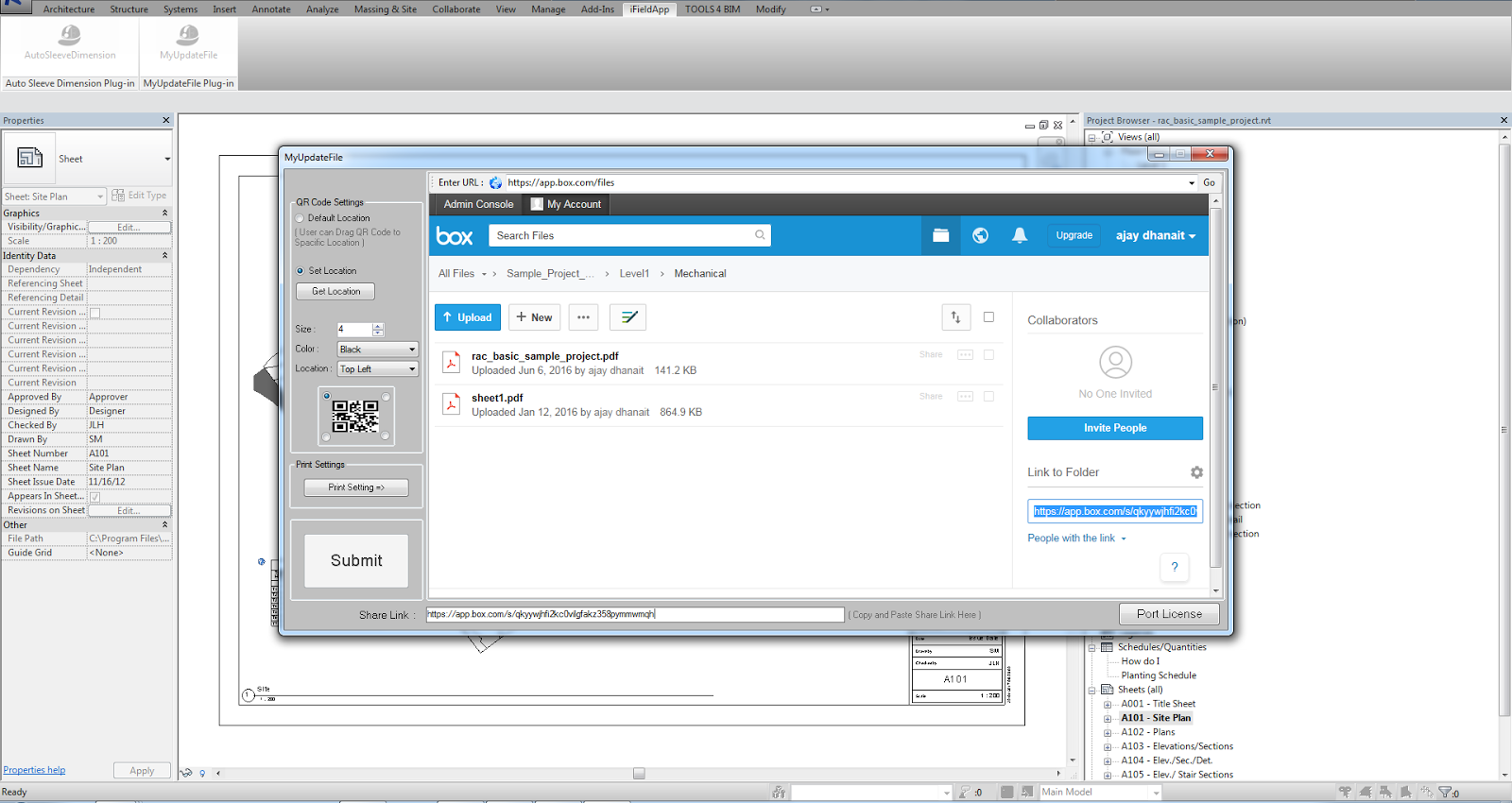Open more options for sheet1.pdf
The width and height of the screenshot is (1512, 803).
click(965, 397)
